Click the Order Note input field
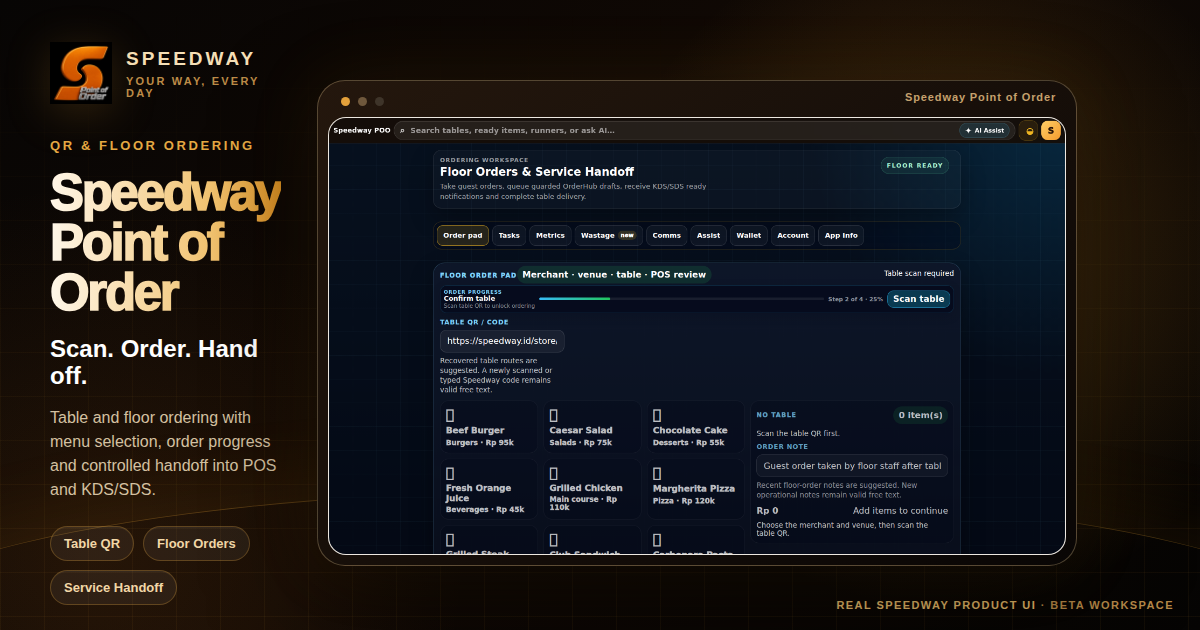This screenshot has width=1200, height=630. coord(852,466)
